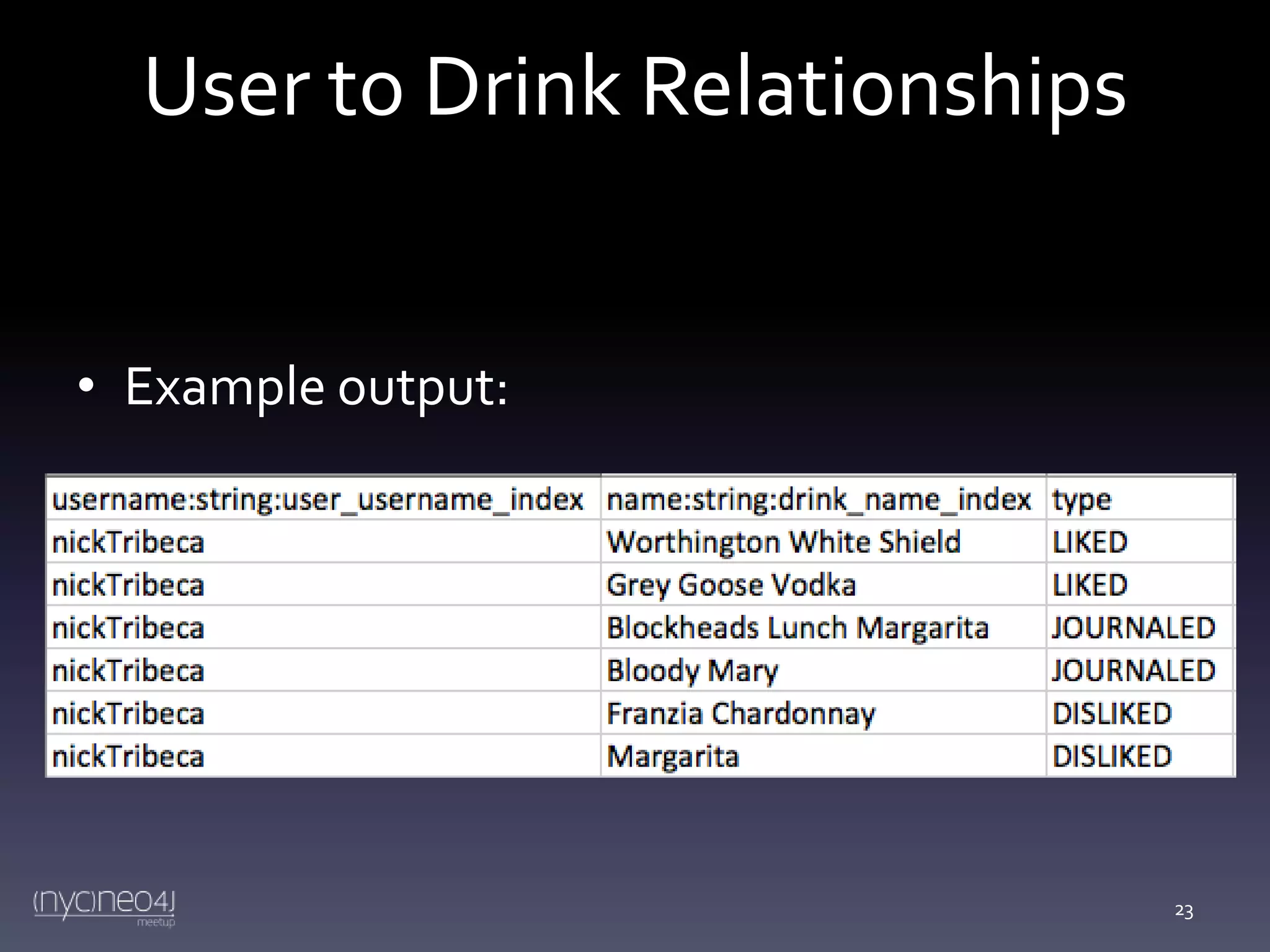Click the slide number 23
Image resolution: width=1270 pixels, height=952 pixels.
tap(1184, 911)
